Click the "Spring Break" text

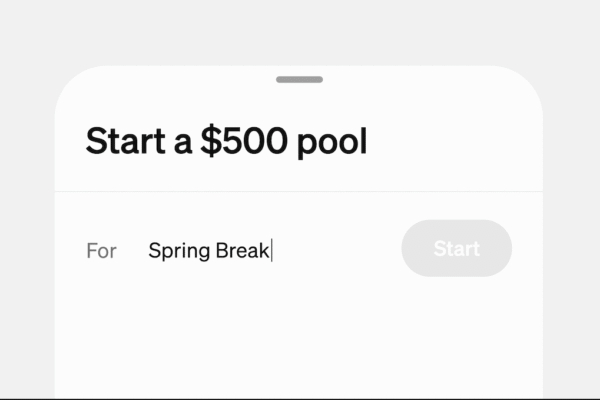[209, 250]
